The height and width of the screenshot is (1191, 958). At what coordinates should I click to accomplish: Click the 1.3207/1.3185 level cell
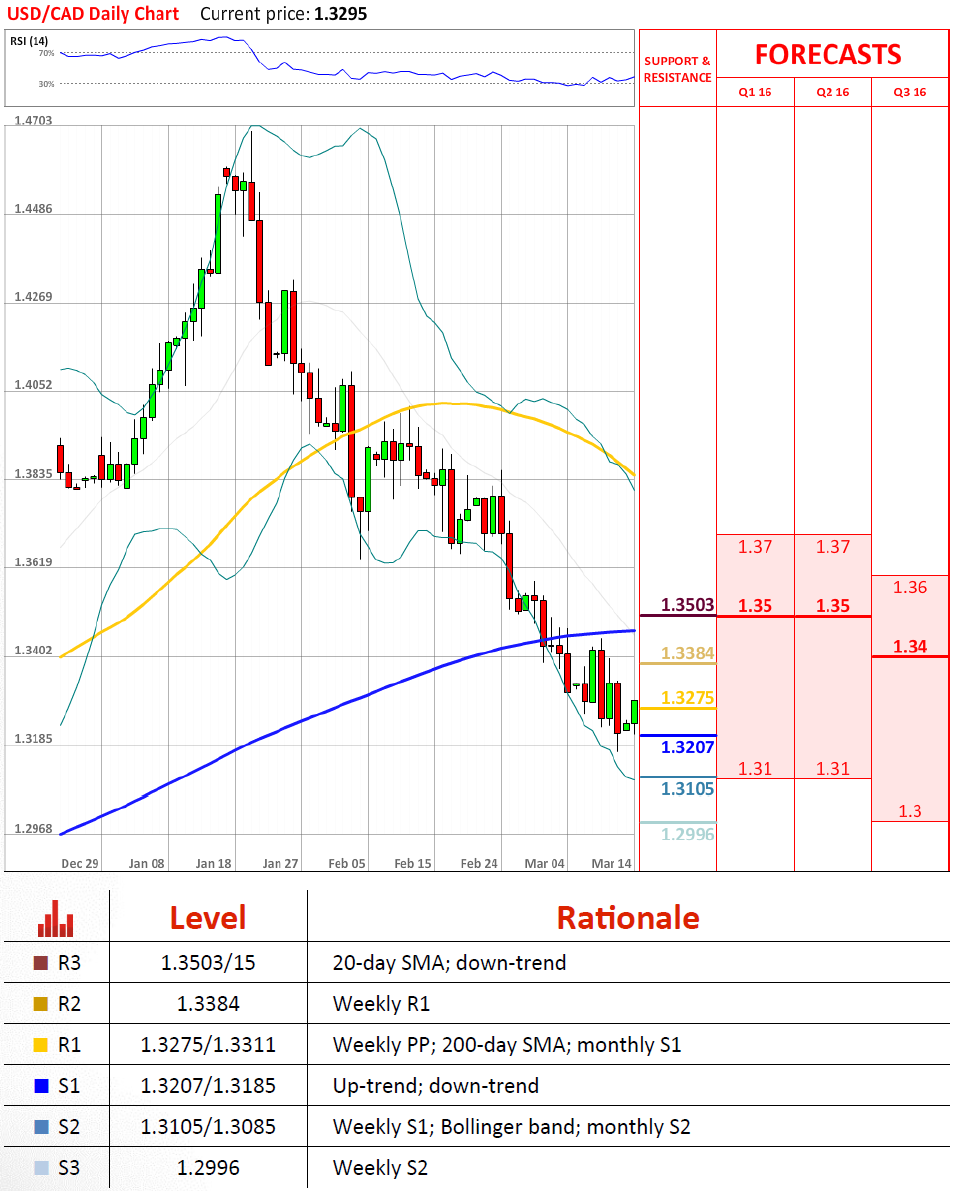tap(208, 1086)
